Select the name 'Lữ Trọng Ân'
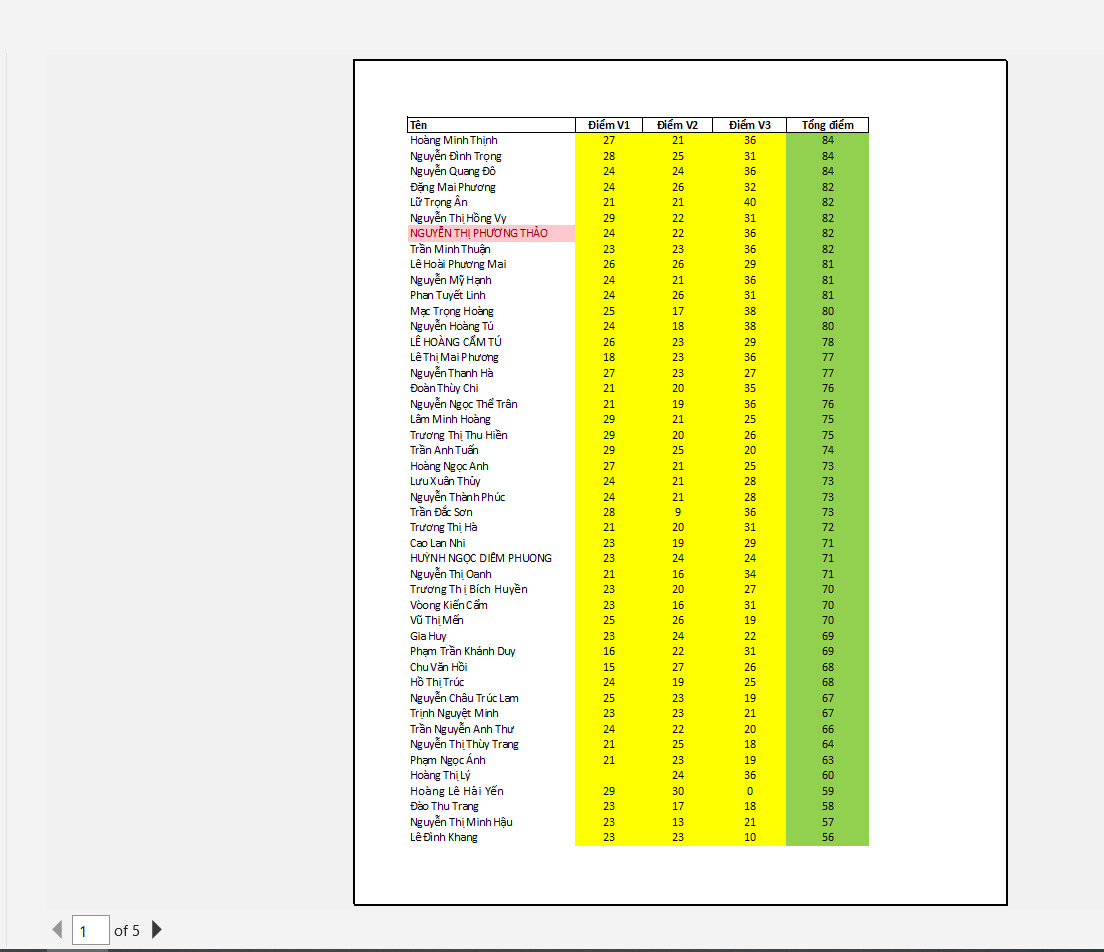1104x952 pixels. click(x=439, y=202)
